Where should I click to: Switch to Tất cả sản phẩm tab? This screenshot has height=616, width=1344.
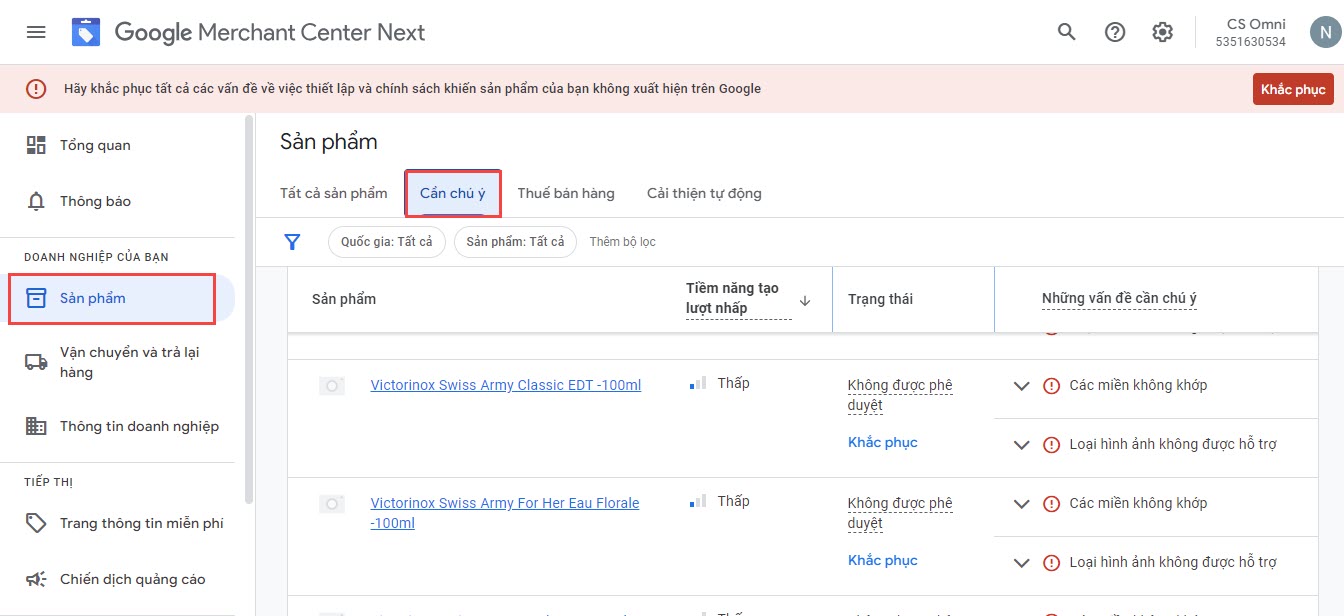pos(333,193)
